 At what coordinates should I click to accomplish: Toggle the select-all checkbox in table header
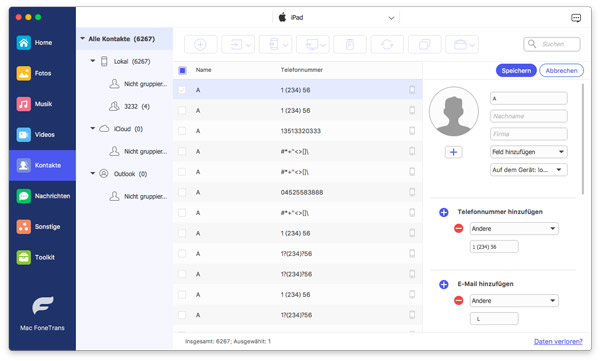pyautogui.click(x=183, y=70)
